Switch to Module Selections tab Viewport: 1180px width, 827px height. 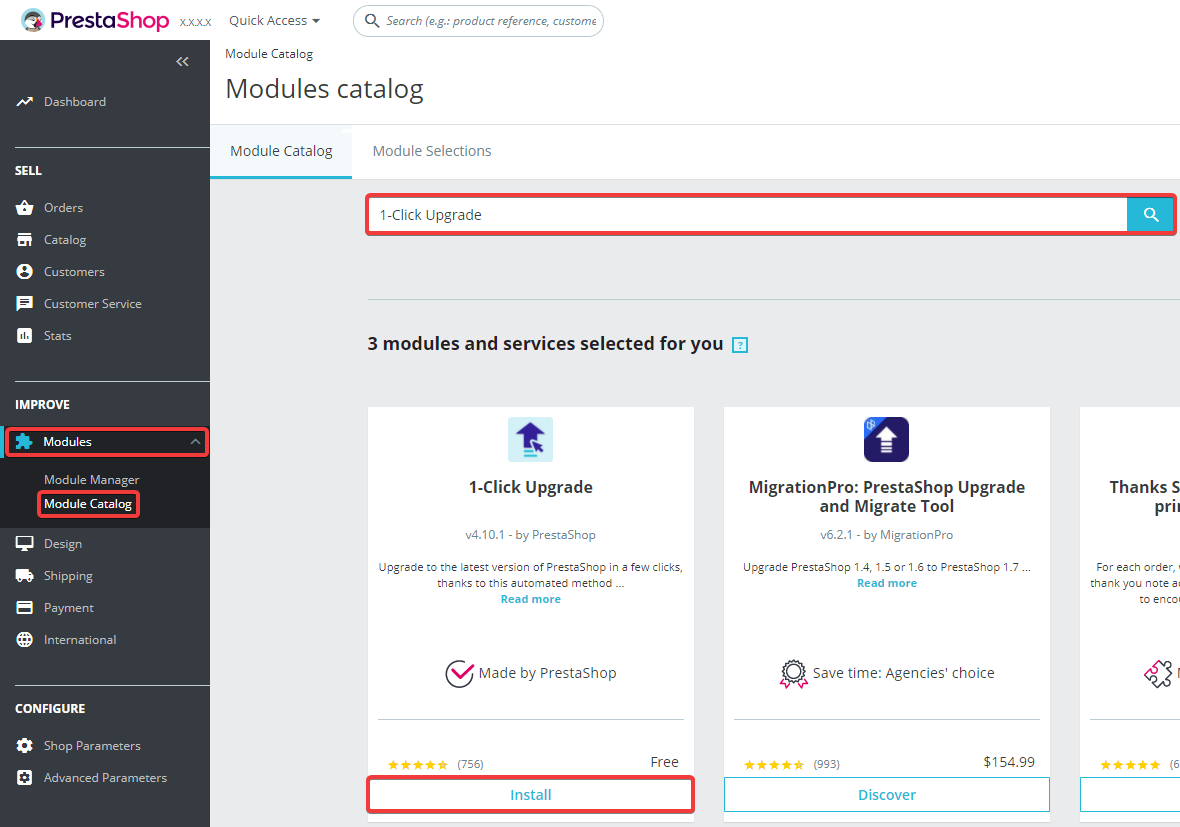pyautogui.click(x=432, y=151)
